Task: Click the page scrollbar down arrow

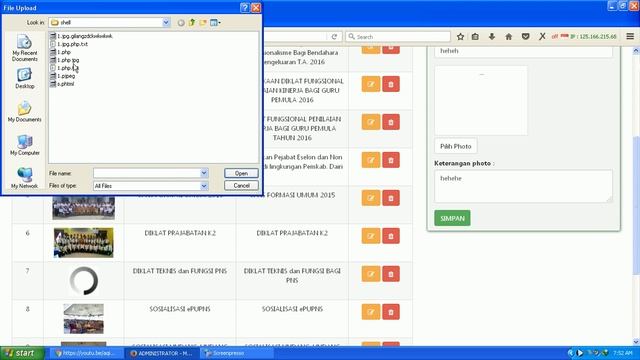Action: pos(636,342)
